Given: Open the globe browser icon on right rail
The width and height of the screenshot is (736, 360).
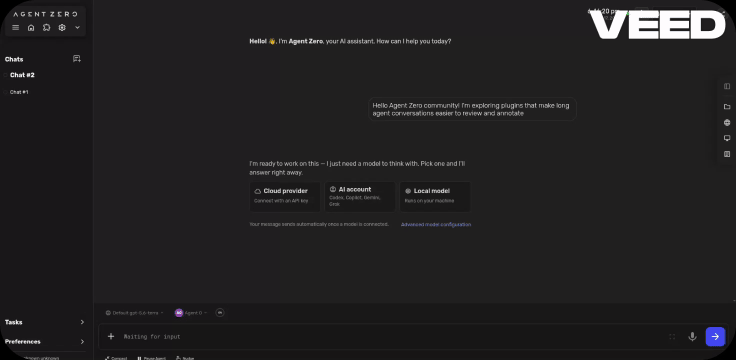Looking at the screenshot, I should point(727,123).
